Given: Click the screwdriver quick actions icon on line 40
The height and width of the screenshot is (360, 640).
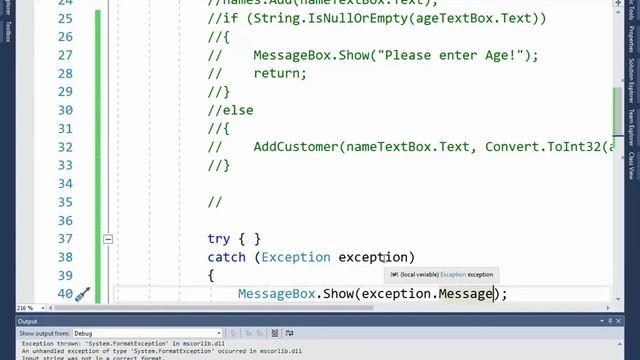Looking at the screenshot, I should [82, 294].
